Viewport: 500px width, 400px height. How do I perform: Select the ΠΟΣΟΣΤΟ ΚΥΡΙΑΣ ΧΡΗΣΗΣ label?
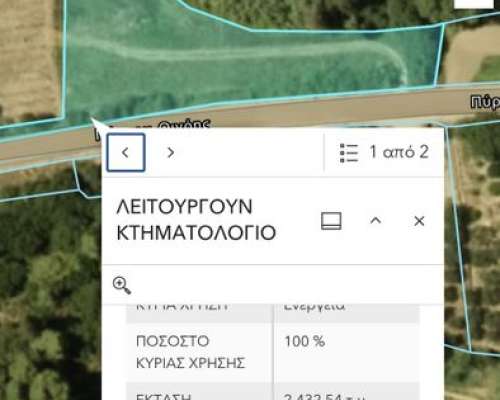click(190, 352)
